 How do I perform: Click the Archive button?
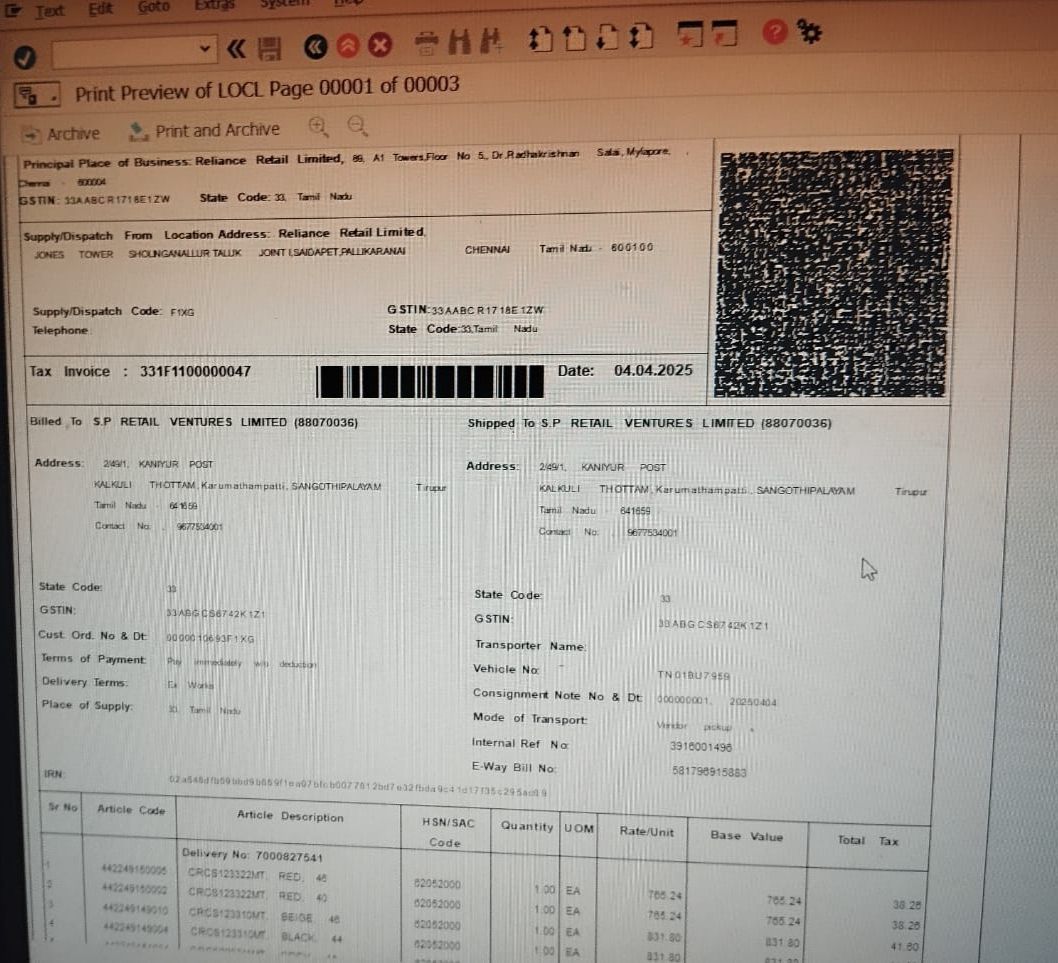(x=62, y=133)
